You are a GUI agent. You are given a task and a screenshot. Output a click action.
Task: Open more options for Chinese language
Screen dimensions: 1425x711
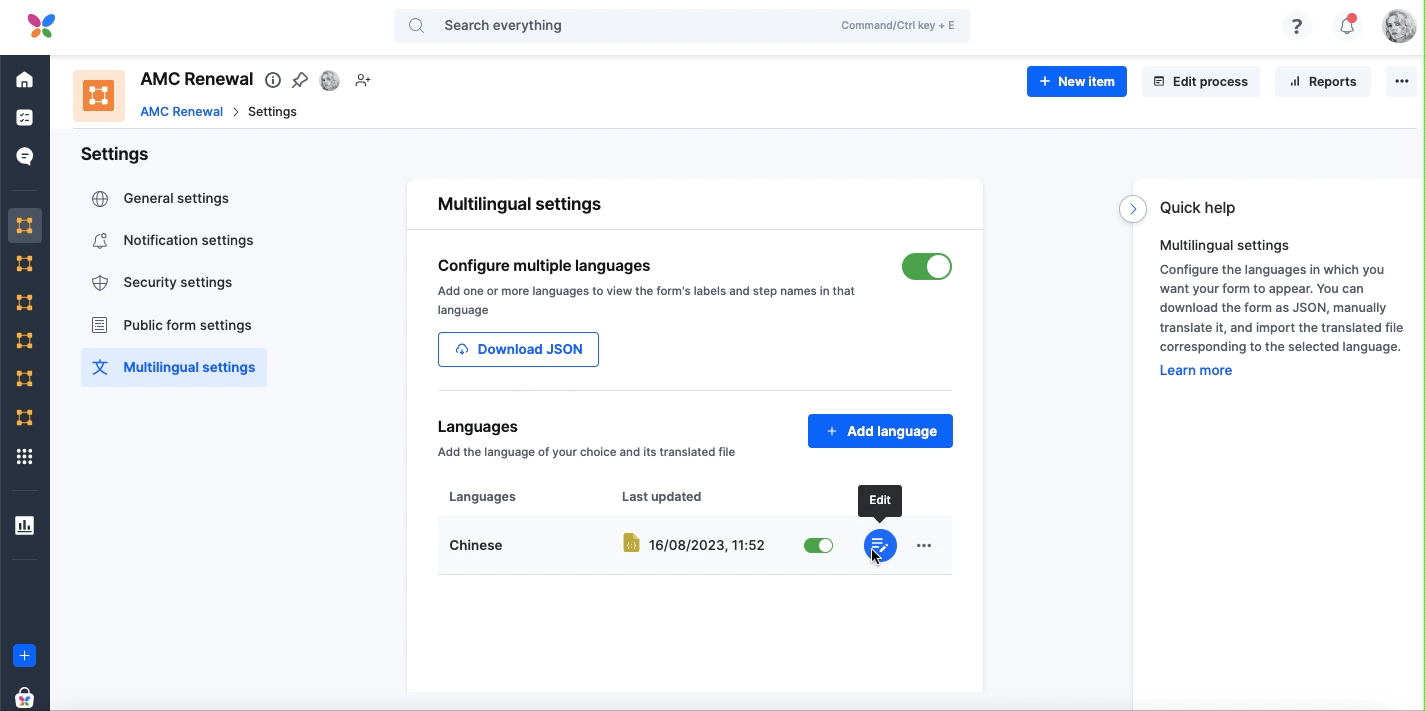pyautogui.click(x=924, y=545)
